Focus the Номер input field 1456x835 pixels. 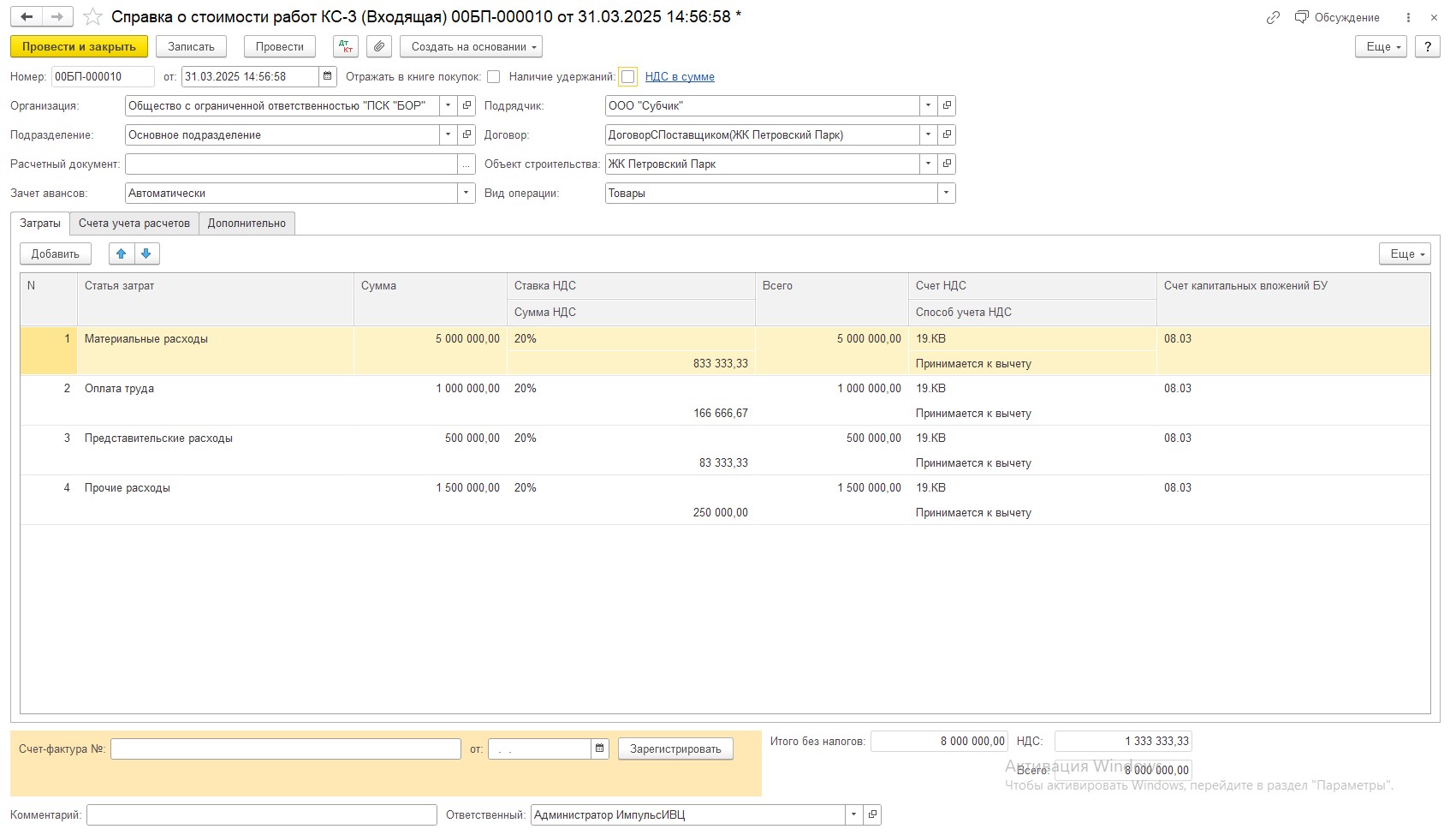click(x=103, y=76)
